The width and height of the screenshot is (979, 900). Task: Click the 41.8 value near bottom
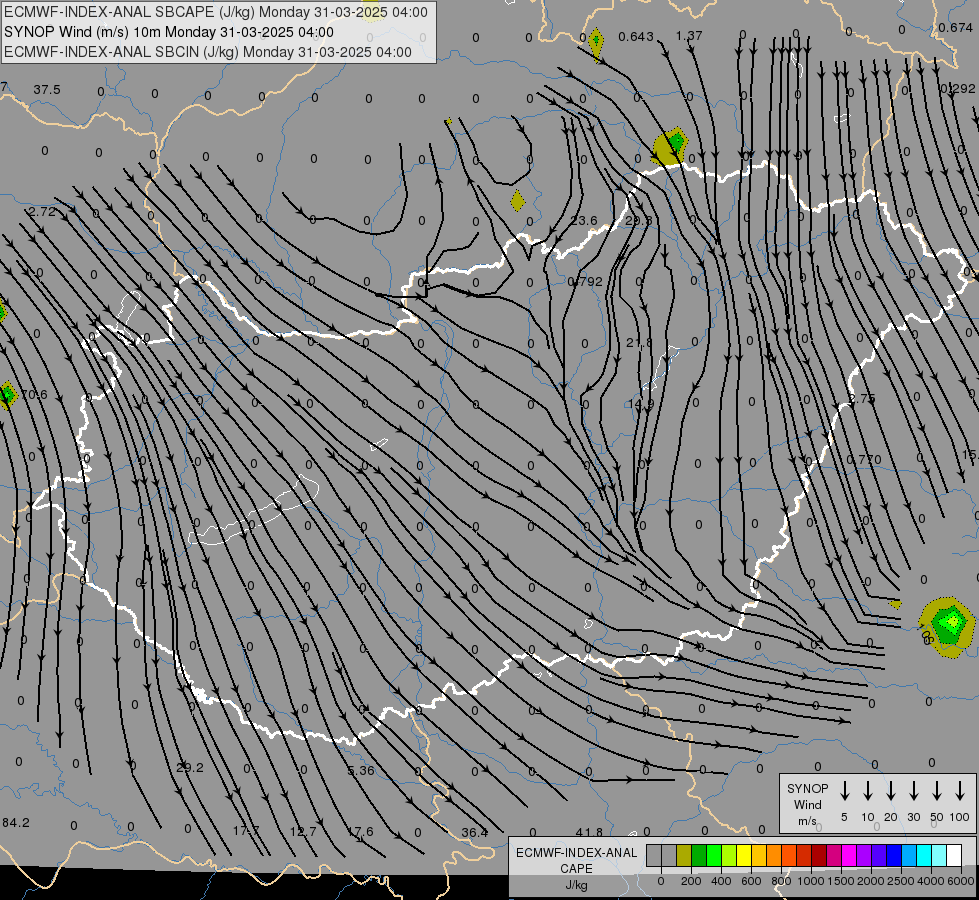click(x=589, y=833)
